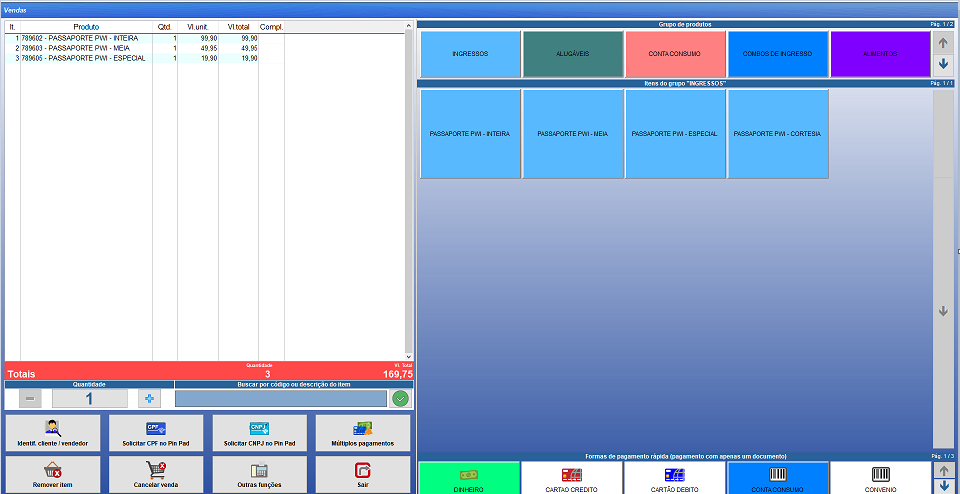Open Outras funções

[x=259, y=474]
